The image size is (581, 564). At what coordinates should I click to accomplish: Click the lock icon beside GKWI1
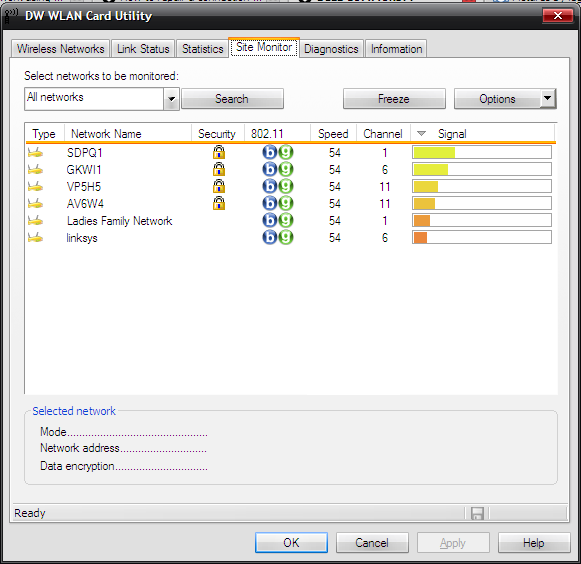[219, 169]
